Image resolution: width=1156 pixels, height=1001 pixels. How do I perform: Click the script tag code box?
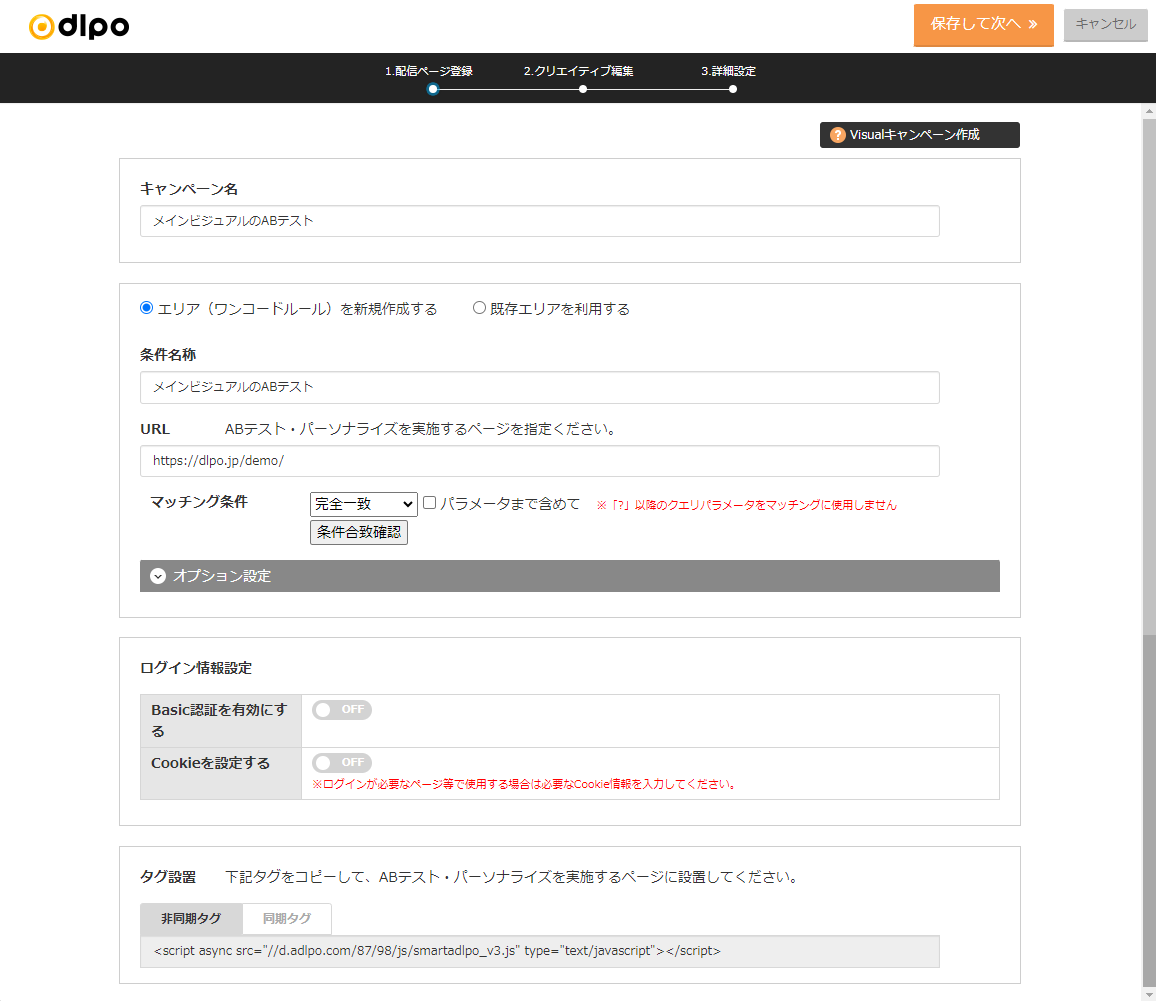pos(540,951)
